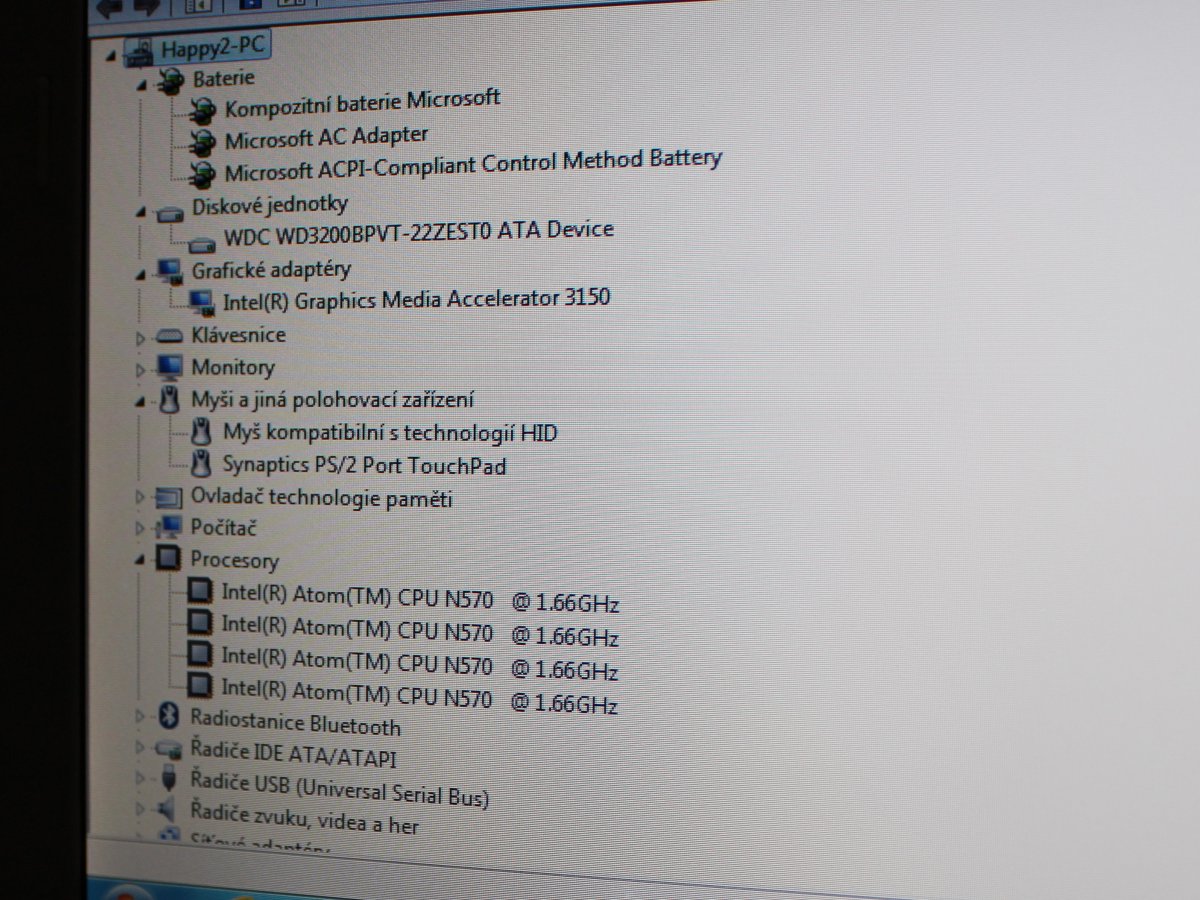
Task: Expand the Klávesnice category
Action: 141,339
